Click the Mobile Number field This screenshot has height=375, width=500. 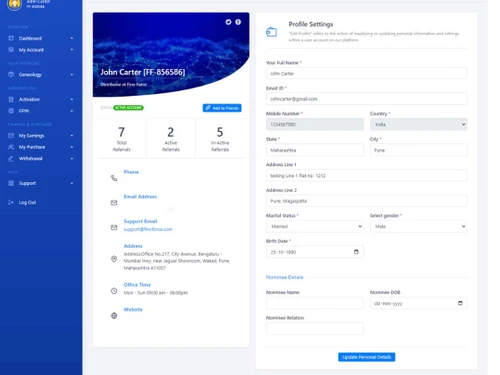315,124
